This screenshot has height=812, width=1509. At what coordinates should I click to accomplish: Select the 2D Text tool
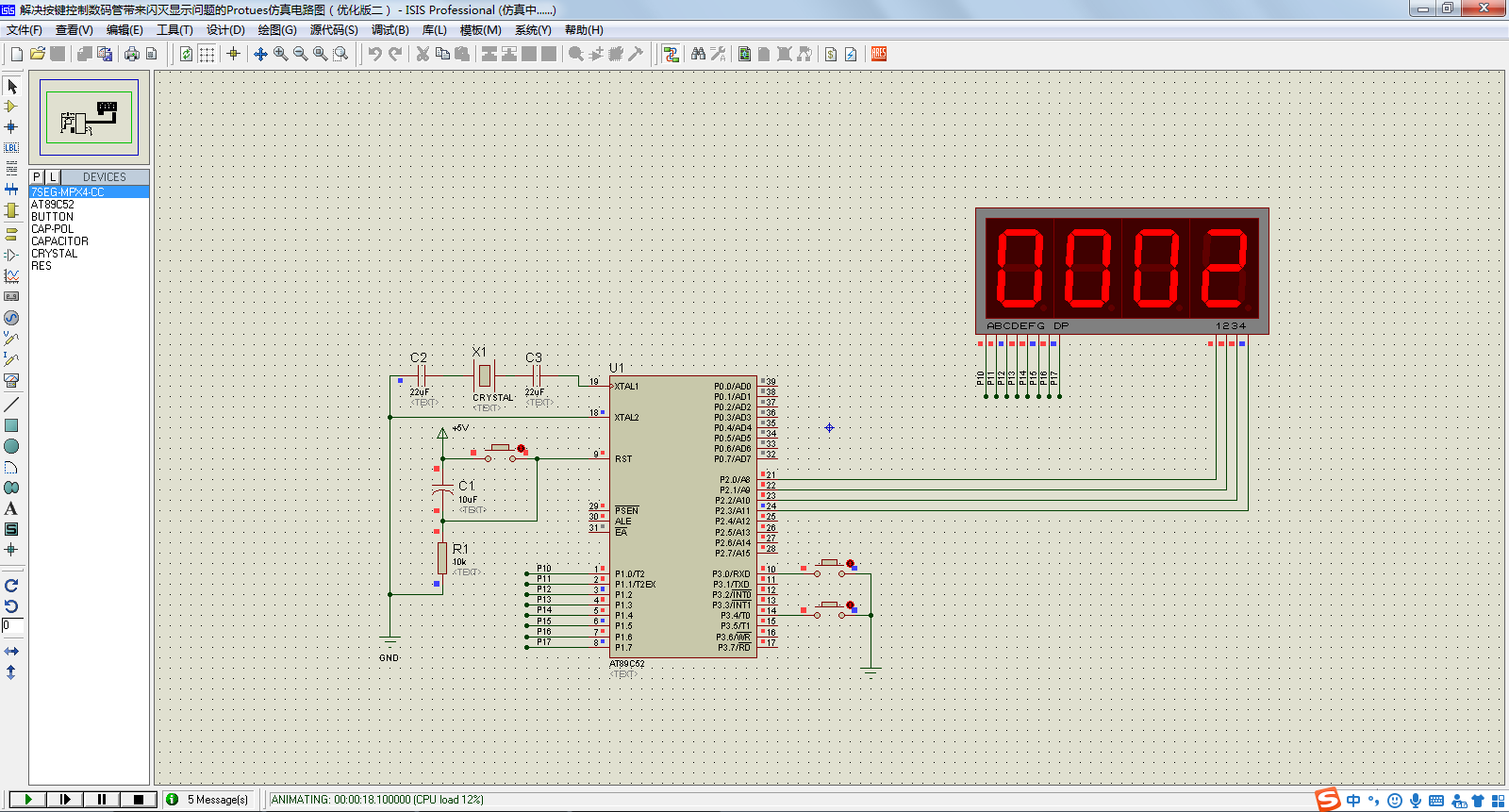coord(11,508)
